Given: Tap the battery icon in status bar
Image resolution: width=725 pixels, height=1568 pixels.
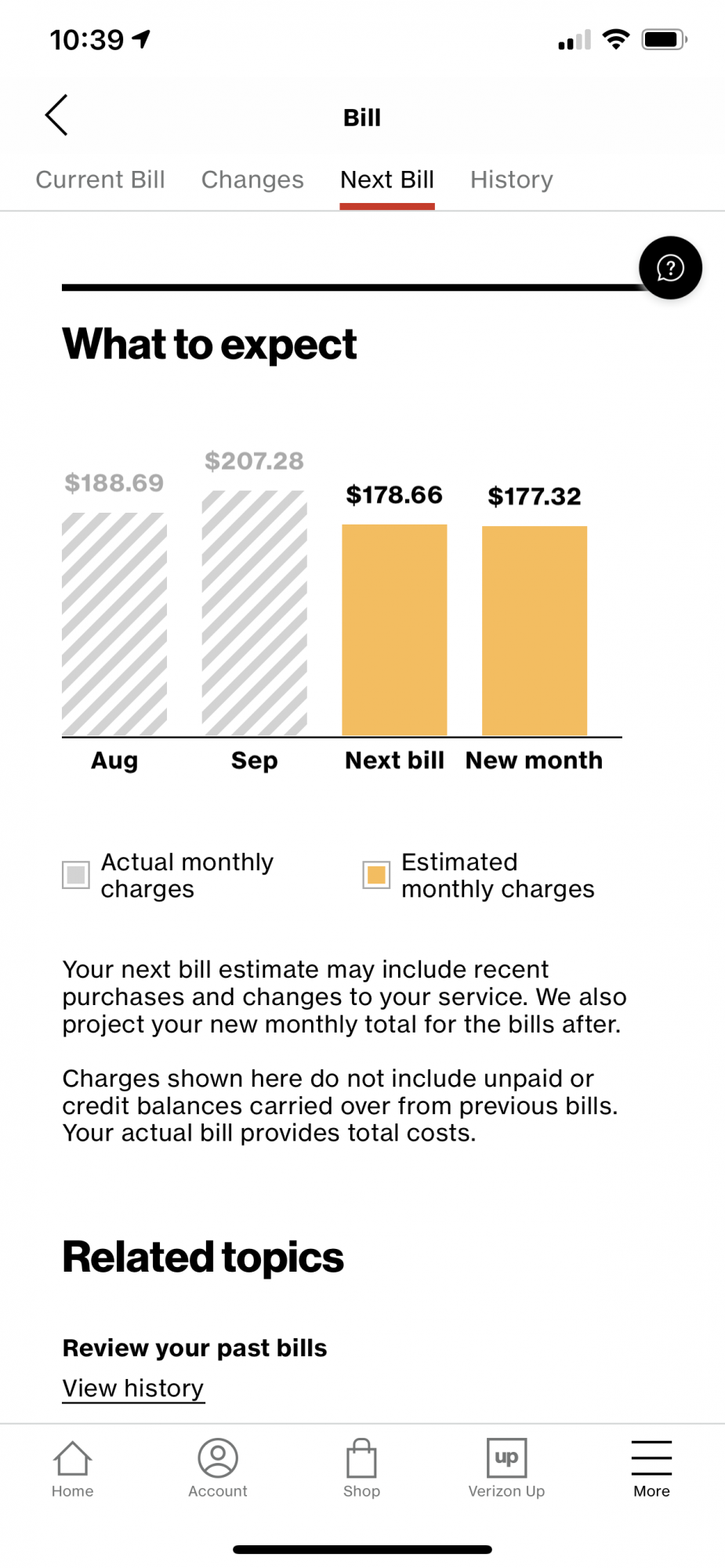Looking at the screenshot, I should [x=664, y=39].
